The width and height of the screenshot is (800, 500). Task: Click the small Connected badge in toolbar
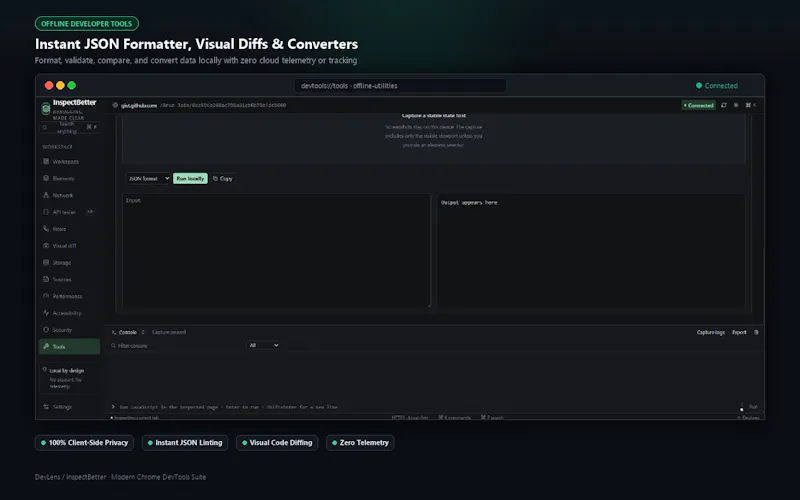pos(698,105)
